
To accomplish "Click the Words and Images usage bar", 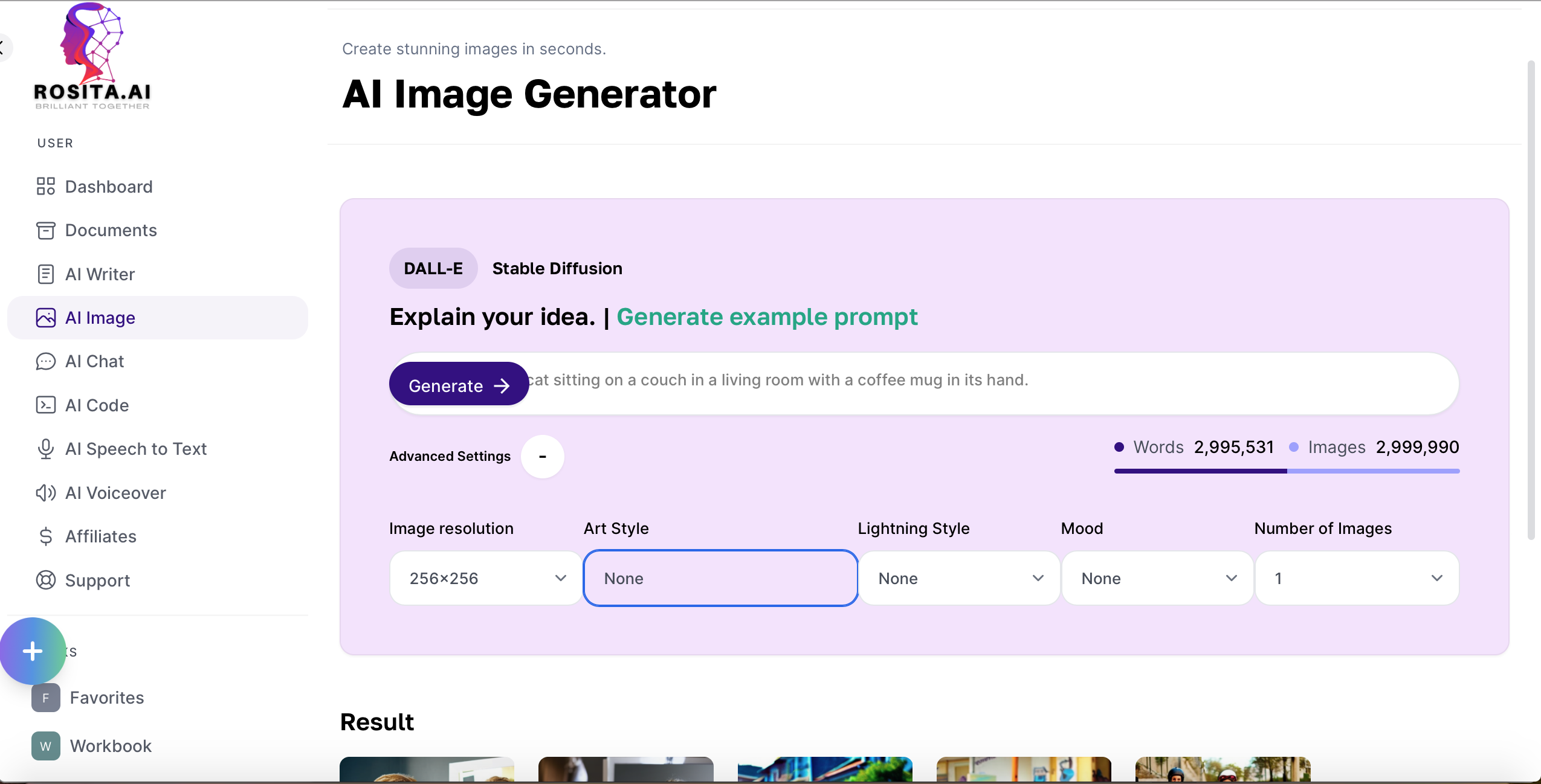I will coord(1287,471).
